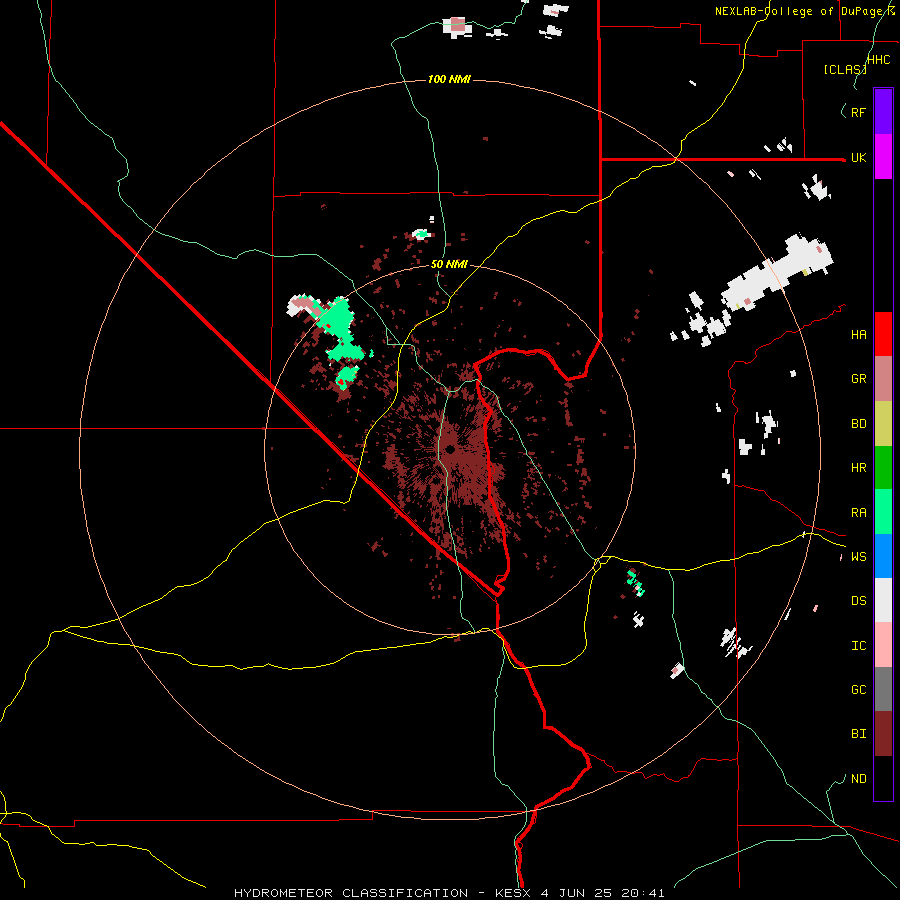Click the 100 NMI range ring label
The width and height of the screenshot is (900, 900).
click(449, 79)
